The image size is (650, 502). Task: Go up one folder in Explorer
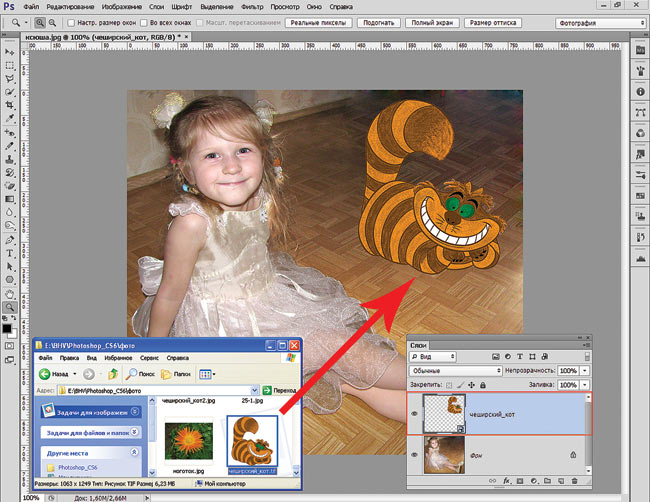[x=113, y=374]
